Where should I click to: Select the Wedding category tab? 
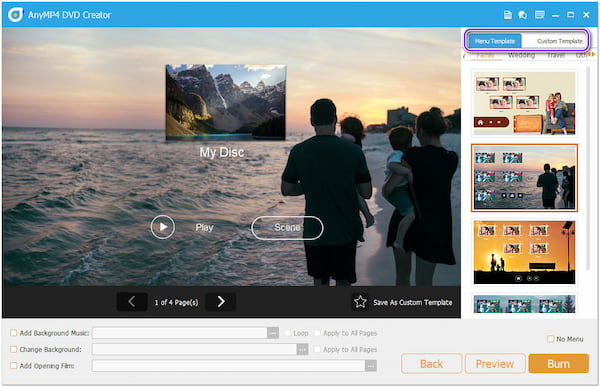[521, 55]
